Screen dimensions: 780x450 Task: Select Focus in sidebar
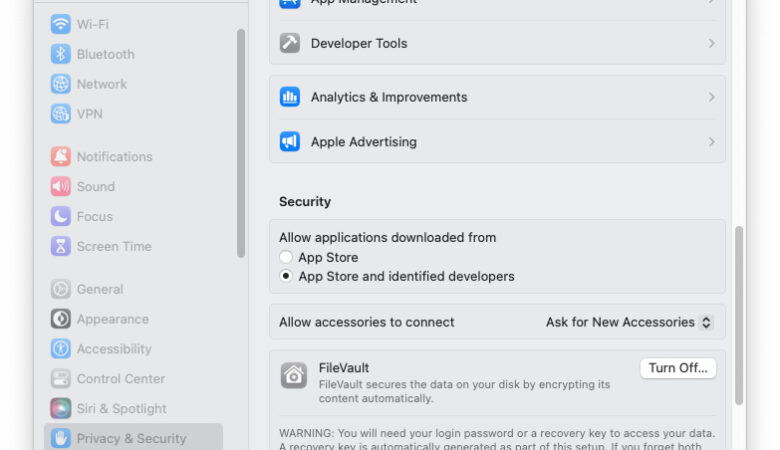click(133, 216)
